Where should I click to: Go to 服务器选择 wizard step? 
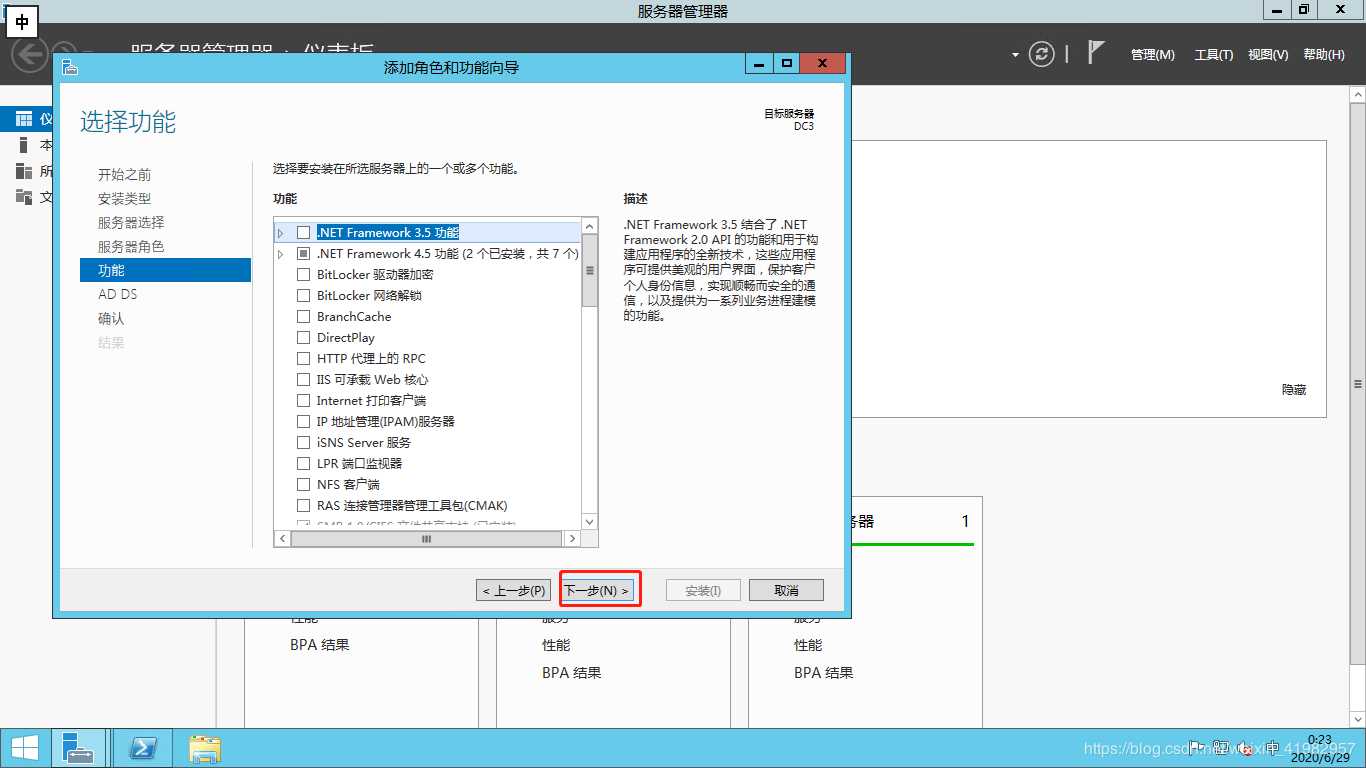click(x=131, y=222)
